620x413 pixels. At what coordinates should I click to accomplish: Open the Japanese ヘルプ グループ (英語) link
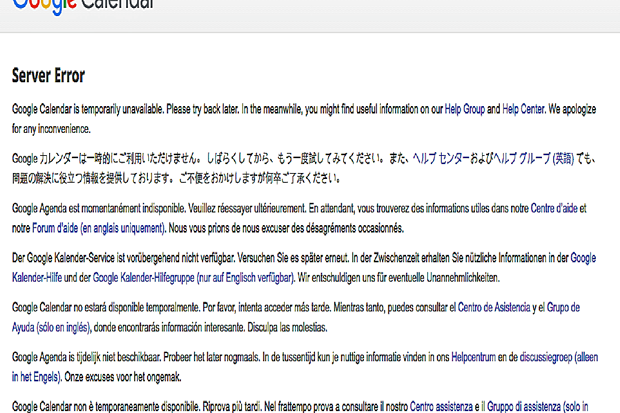point(535,159)
